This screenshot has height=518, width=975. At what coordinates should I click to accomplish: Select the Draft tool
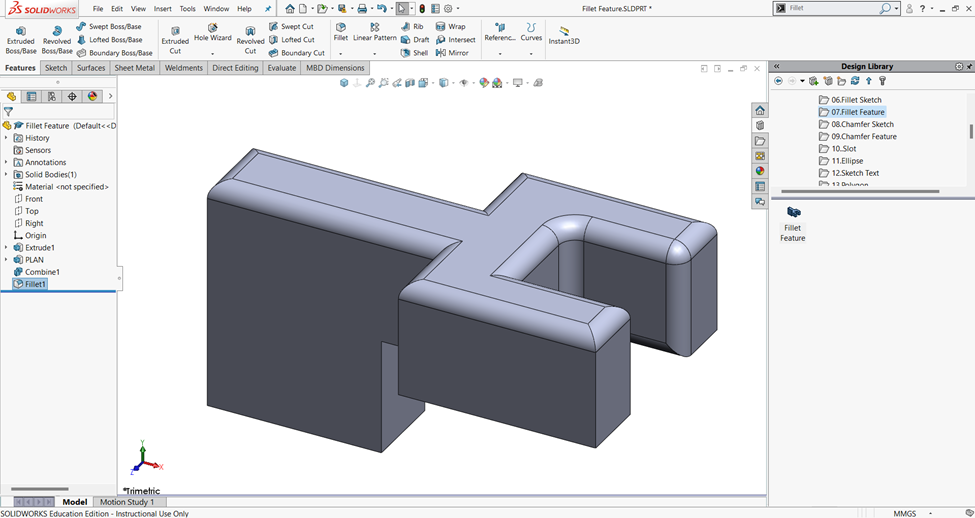coord(415,40)
